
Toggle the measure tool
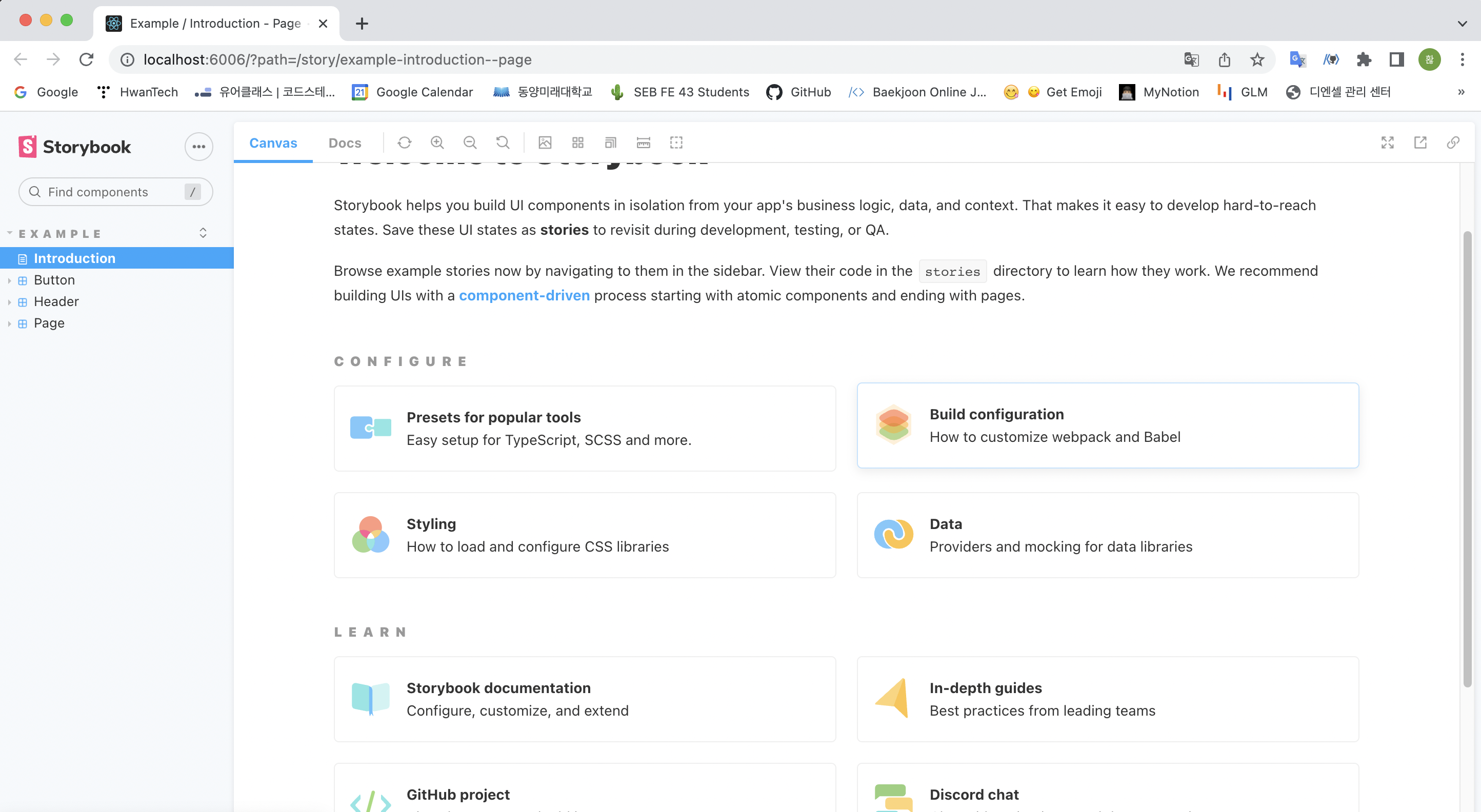point(643,143)
